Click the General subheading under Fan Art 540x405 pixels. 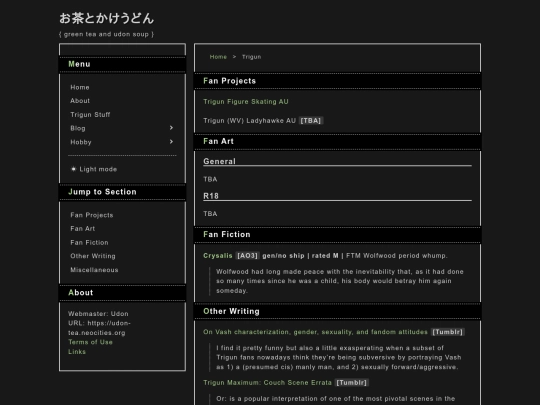pos(219,161)
